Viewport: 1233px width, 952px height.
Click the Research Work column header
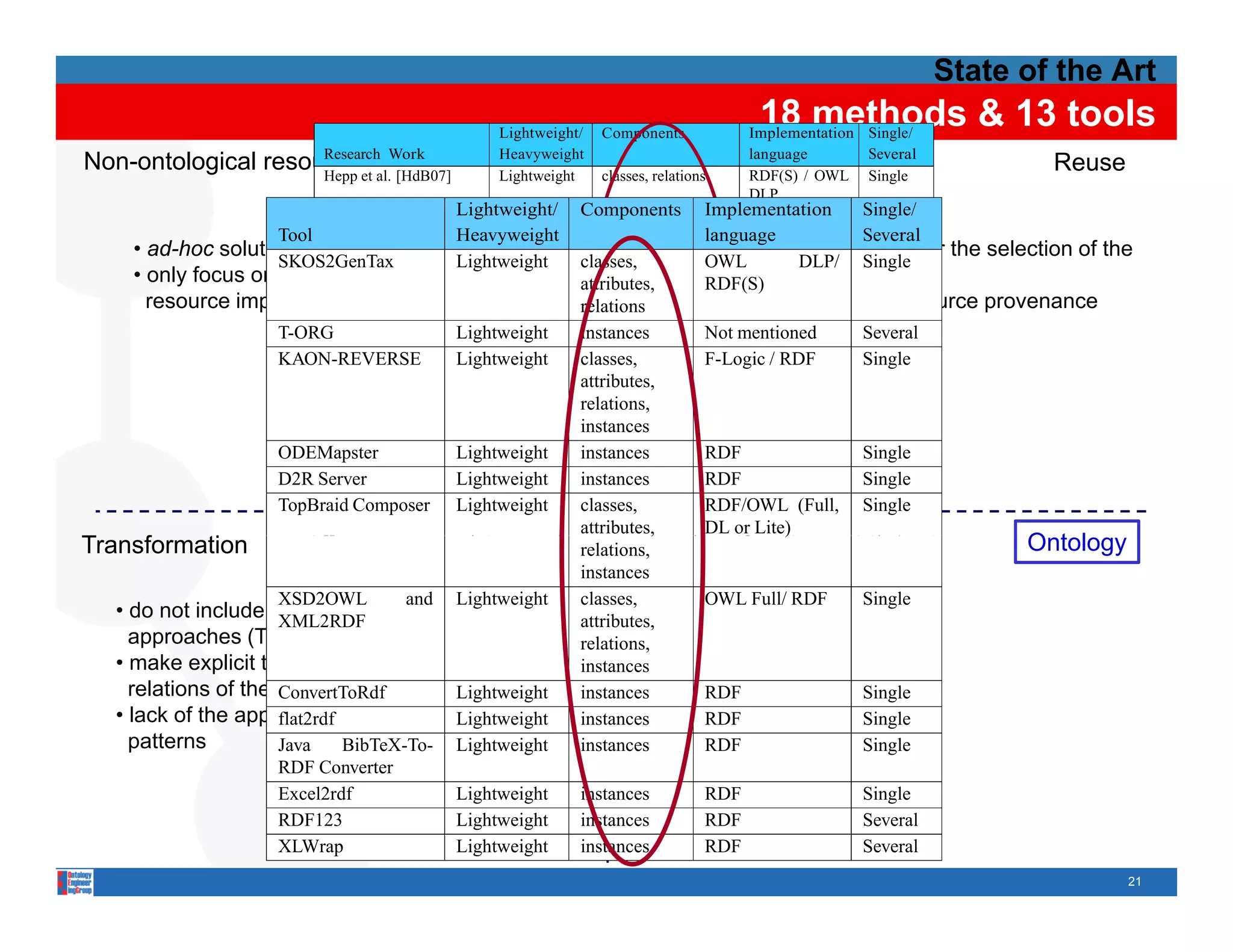[402, 145]
